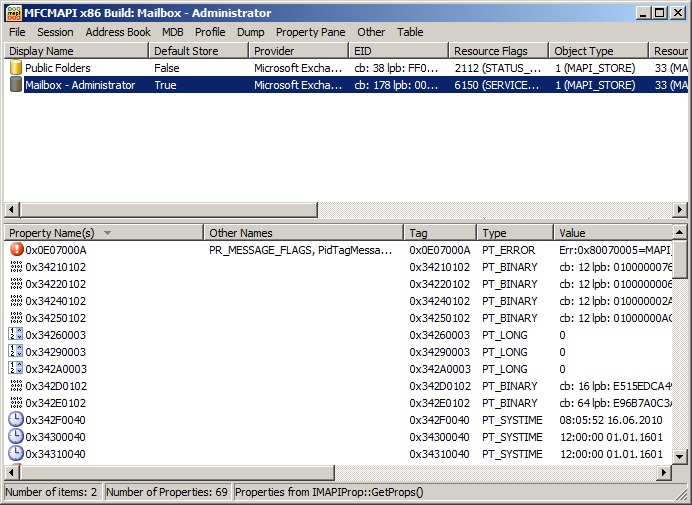
Task: Minimize the MFCMAPI window
Action: click(643, 13)
